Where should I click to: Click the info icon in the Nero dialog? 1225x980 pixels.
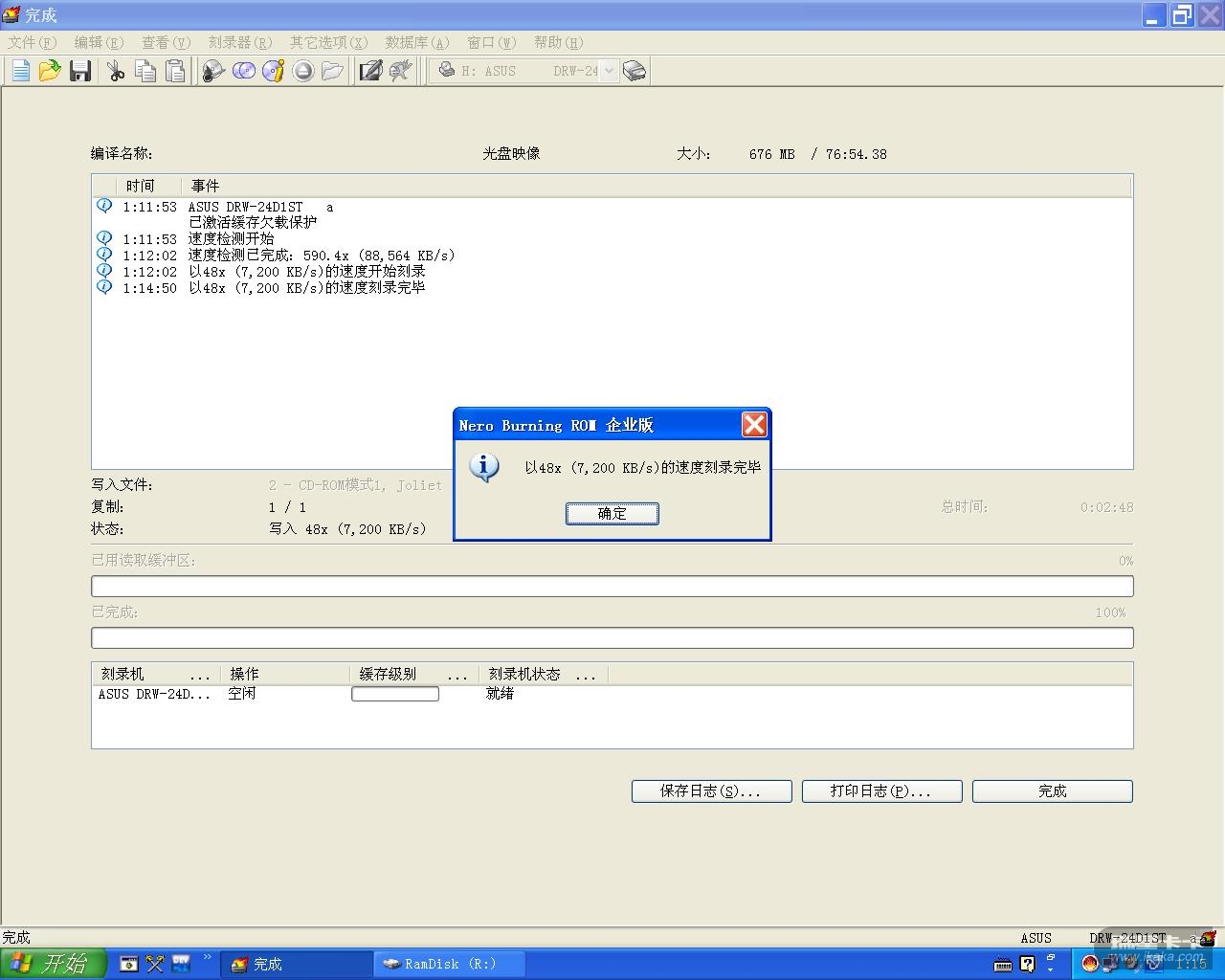tap(484, 467)
